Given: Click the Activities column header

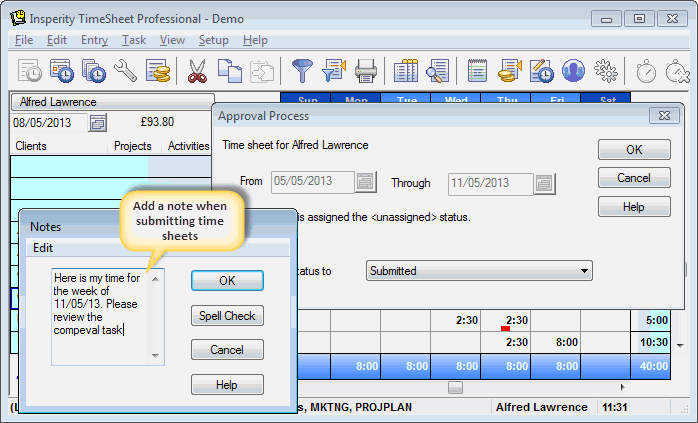Looking at the screenshot, I should point(187,146).
